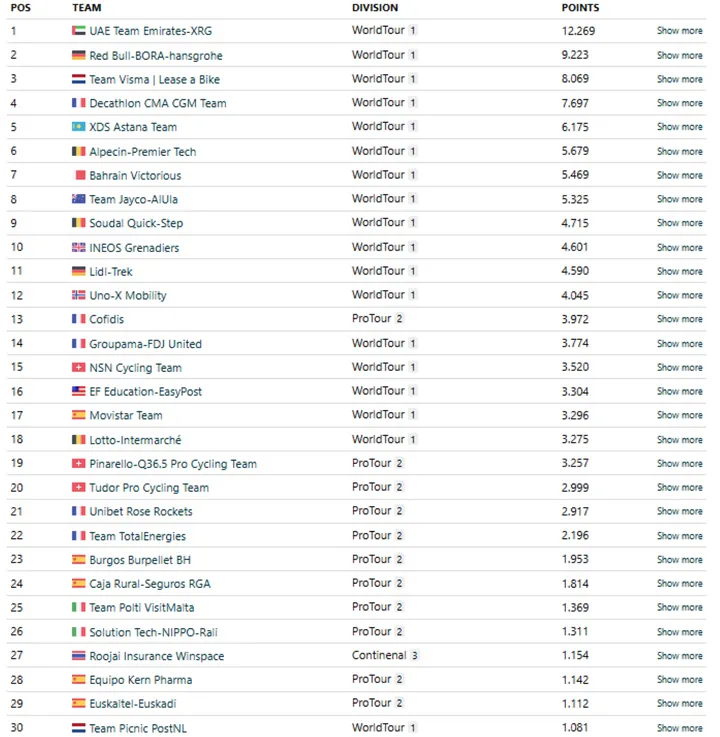Click the British flag next to INEOS Grenadiers
The width and height of the screenshot is (720, 737).
[x=79, y=247]
